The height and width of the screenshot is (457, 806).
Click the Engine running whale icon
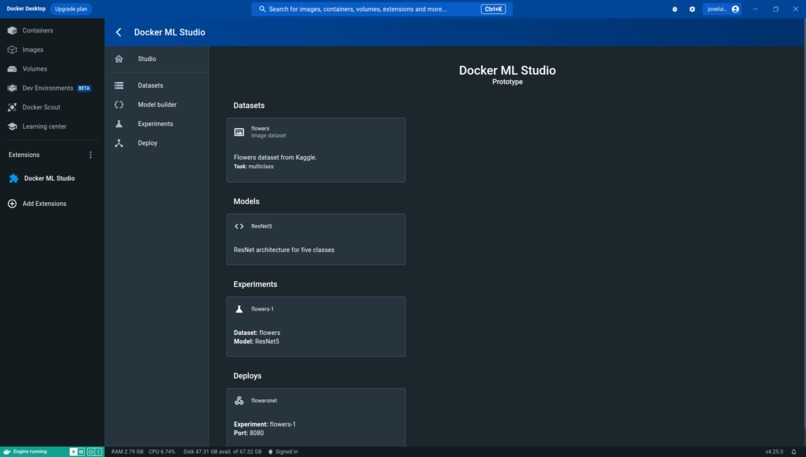point(7,452)
